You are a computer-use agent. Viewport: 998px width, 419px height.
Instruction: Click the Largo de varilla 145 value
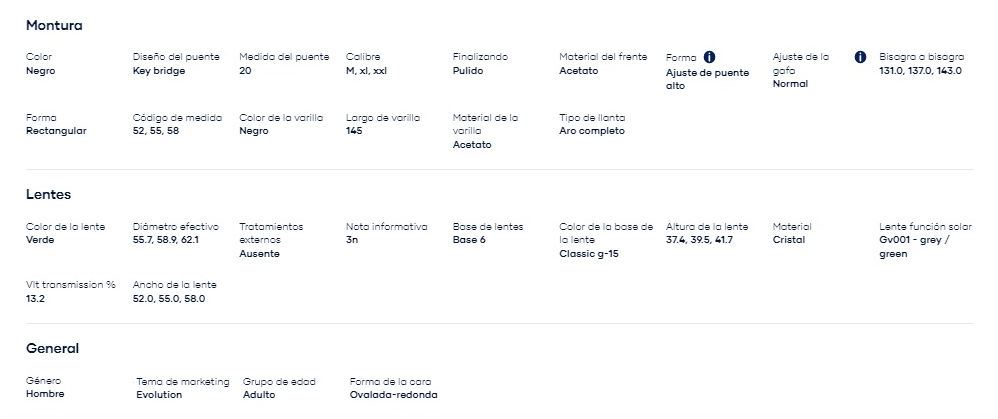354,131
